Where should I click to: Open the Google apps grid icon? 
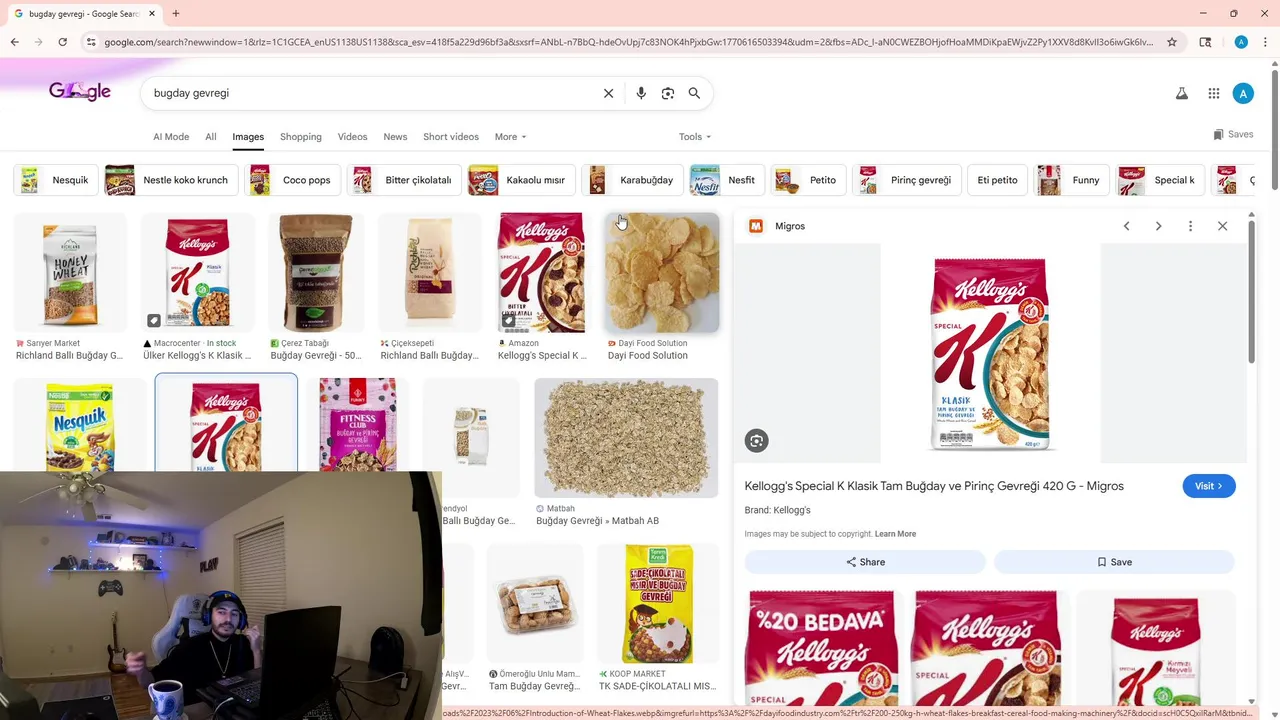[x=1213, y=93]
